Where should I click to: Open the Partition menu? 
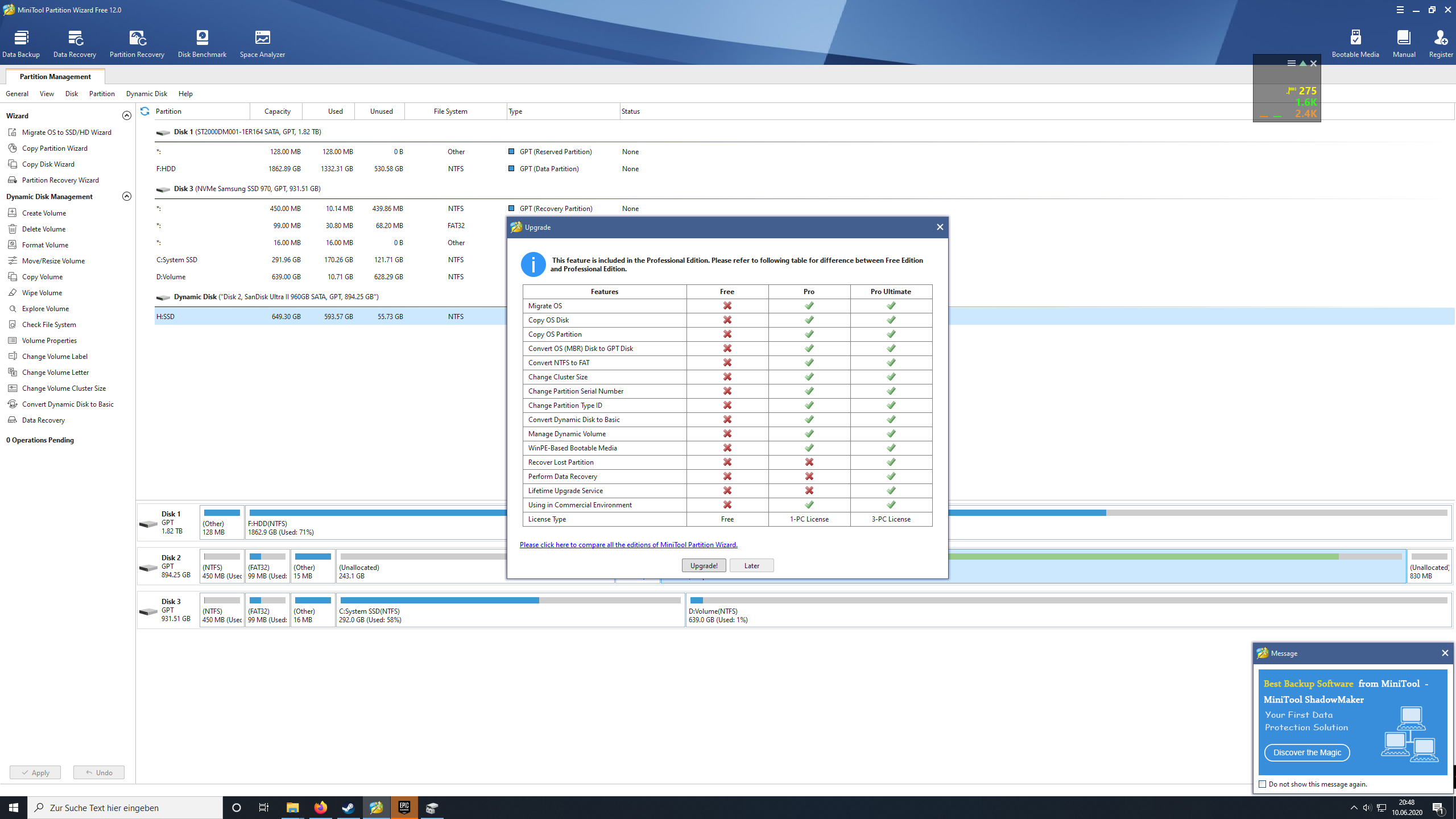[102, 94]
